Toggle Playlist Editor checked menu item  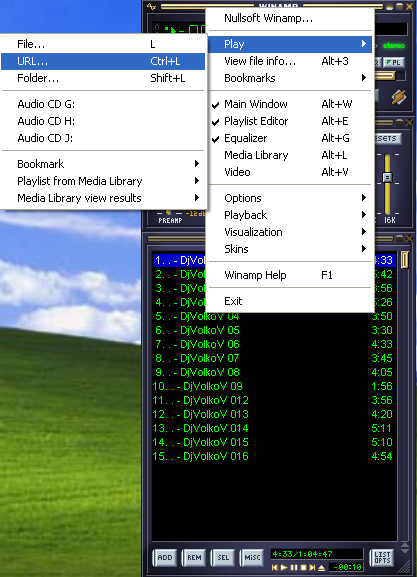click(x=290, y=121)
